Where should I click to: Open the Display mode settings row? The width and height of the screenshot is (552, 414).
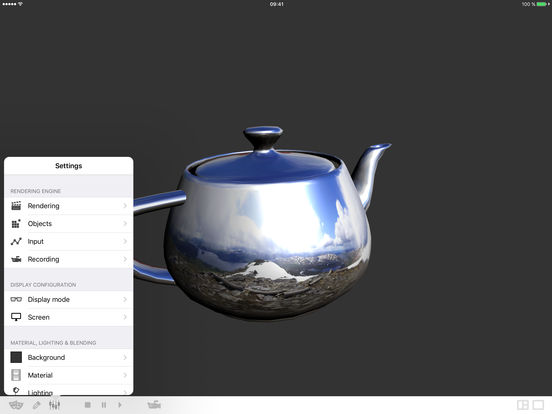(x=69, y=300)
